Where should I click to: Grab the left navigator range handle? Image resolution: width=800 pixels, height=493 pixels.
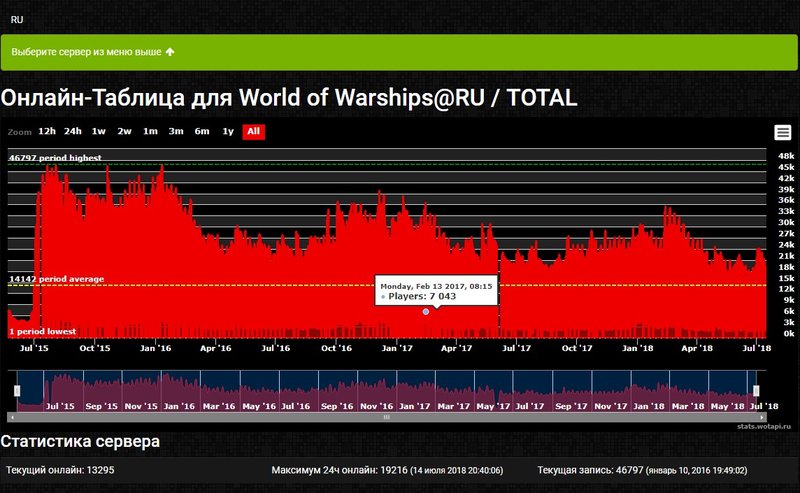click(x=17, y=391)
